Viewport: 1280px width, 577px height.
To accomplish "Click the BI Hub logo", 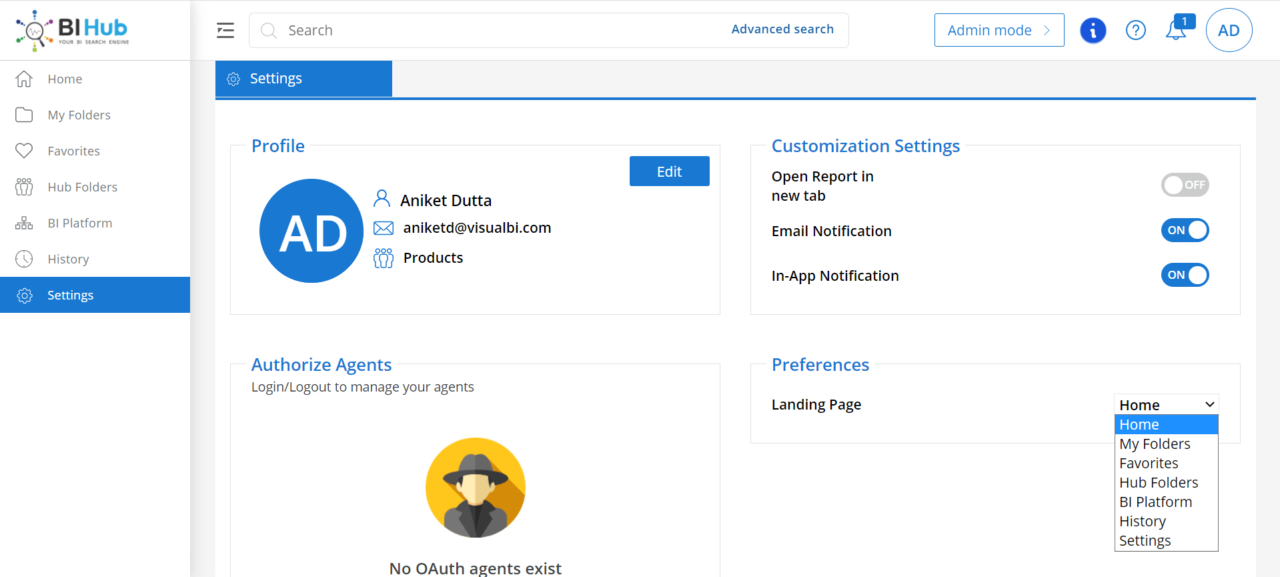I will [72, 30].
